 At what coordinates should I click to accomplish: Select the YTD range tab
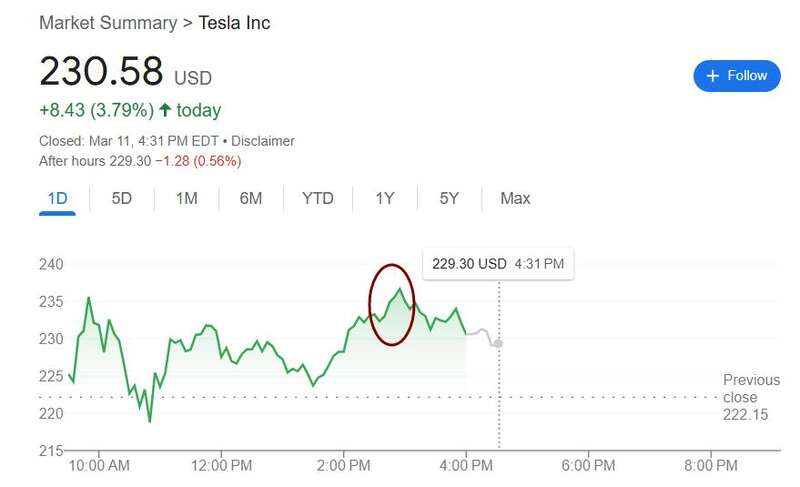point(317,198)
